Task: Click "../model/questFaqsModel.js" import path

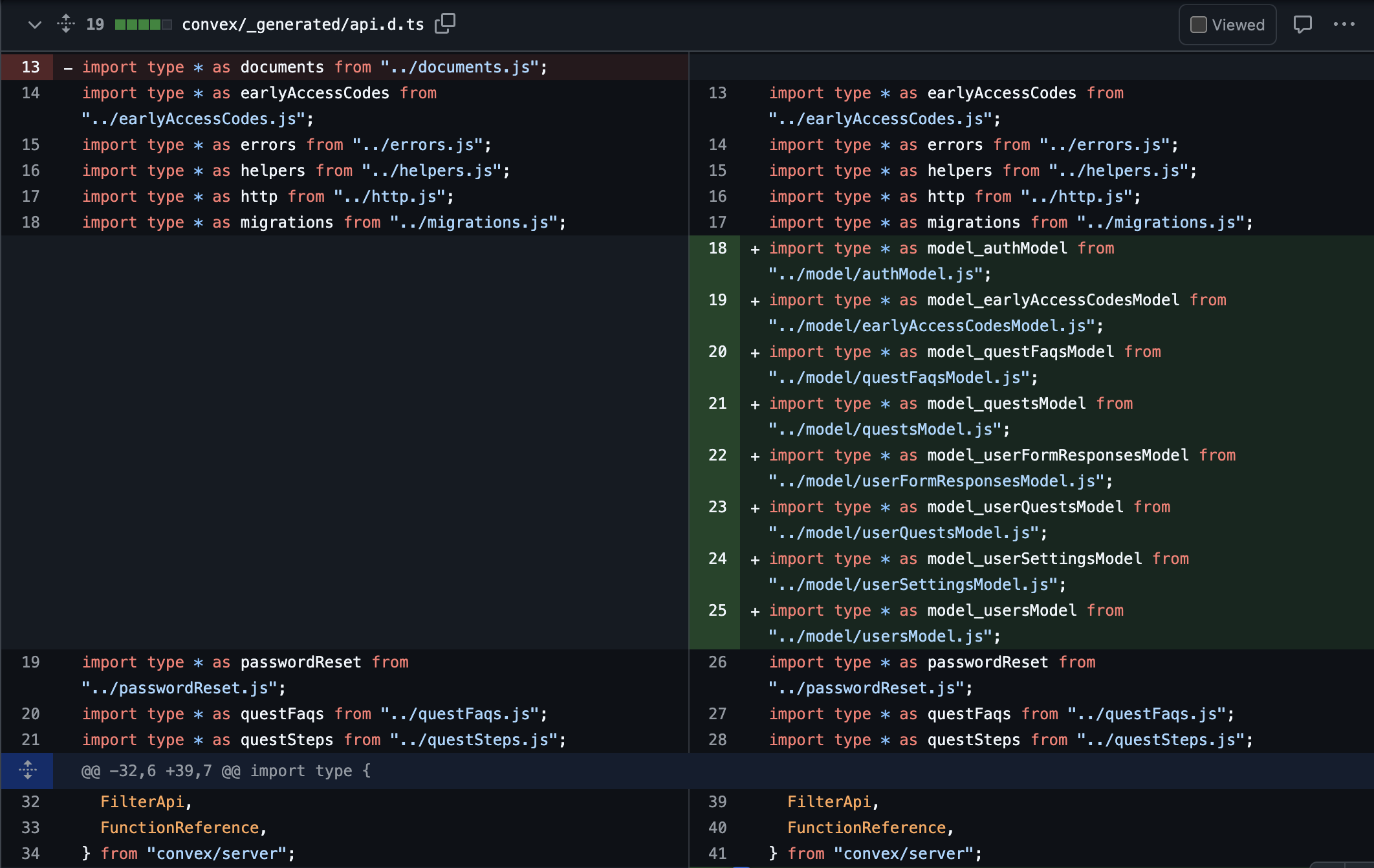Action: click(x=899, y=378)
